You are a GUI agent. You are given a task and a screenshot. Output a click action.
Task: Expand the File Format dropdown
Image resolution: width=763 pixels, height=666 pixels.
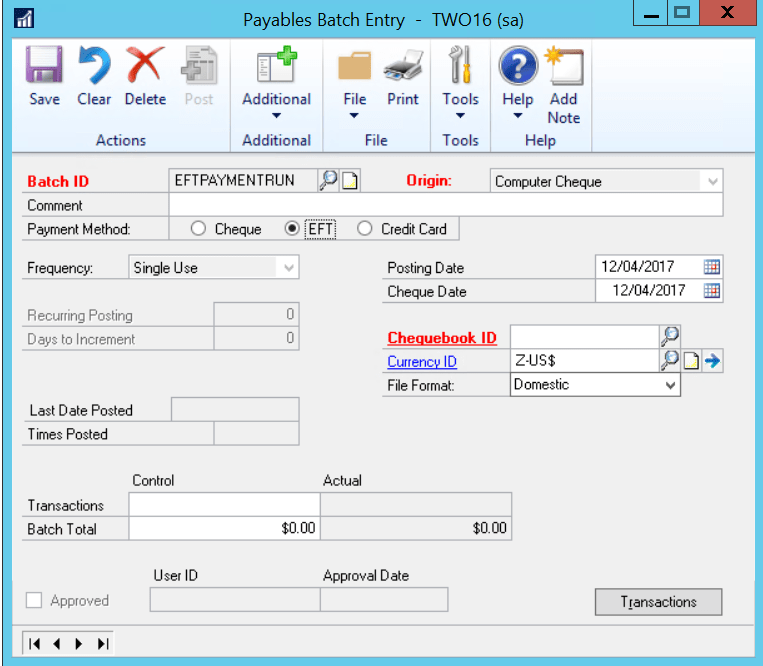tap(670, 385)
